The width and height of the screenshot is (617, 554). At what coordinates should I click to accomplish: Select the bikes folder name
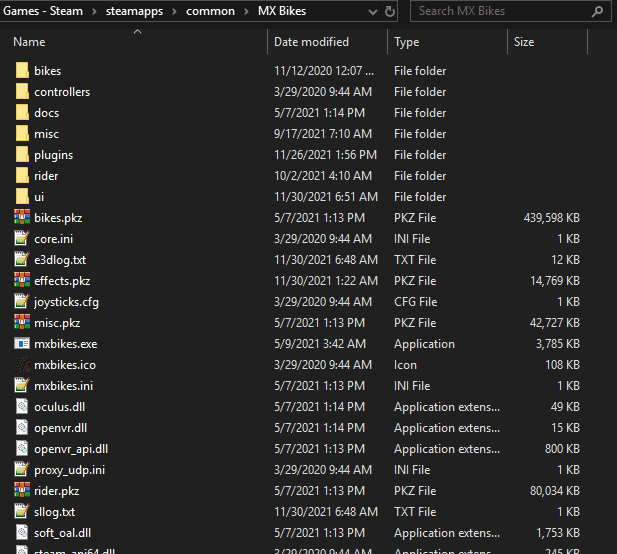click(x=48, y=71)
